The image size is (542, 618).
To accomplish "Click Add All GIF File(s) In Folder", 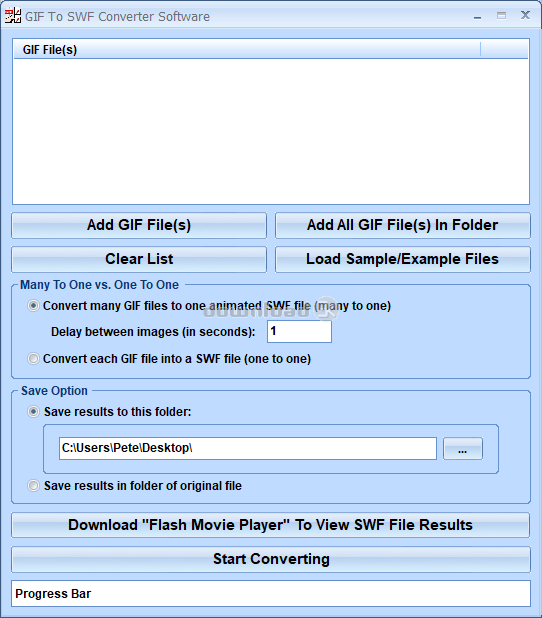I will (402, 225).
